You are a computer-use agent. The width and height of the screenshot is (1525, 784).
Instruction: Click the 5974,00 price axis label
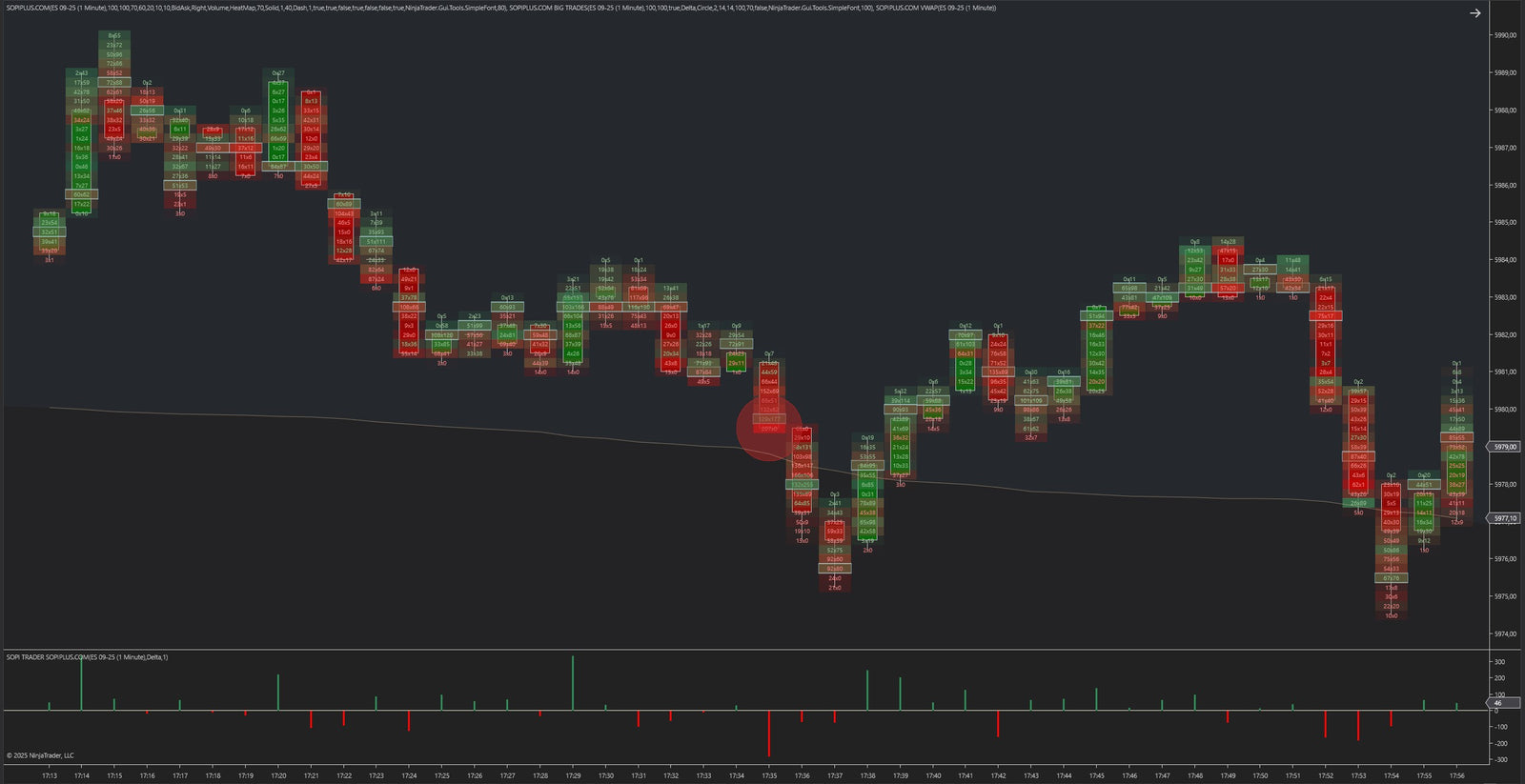tap(1506, 633)
